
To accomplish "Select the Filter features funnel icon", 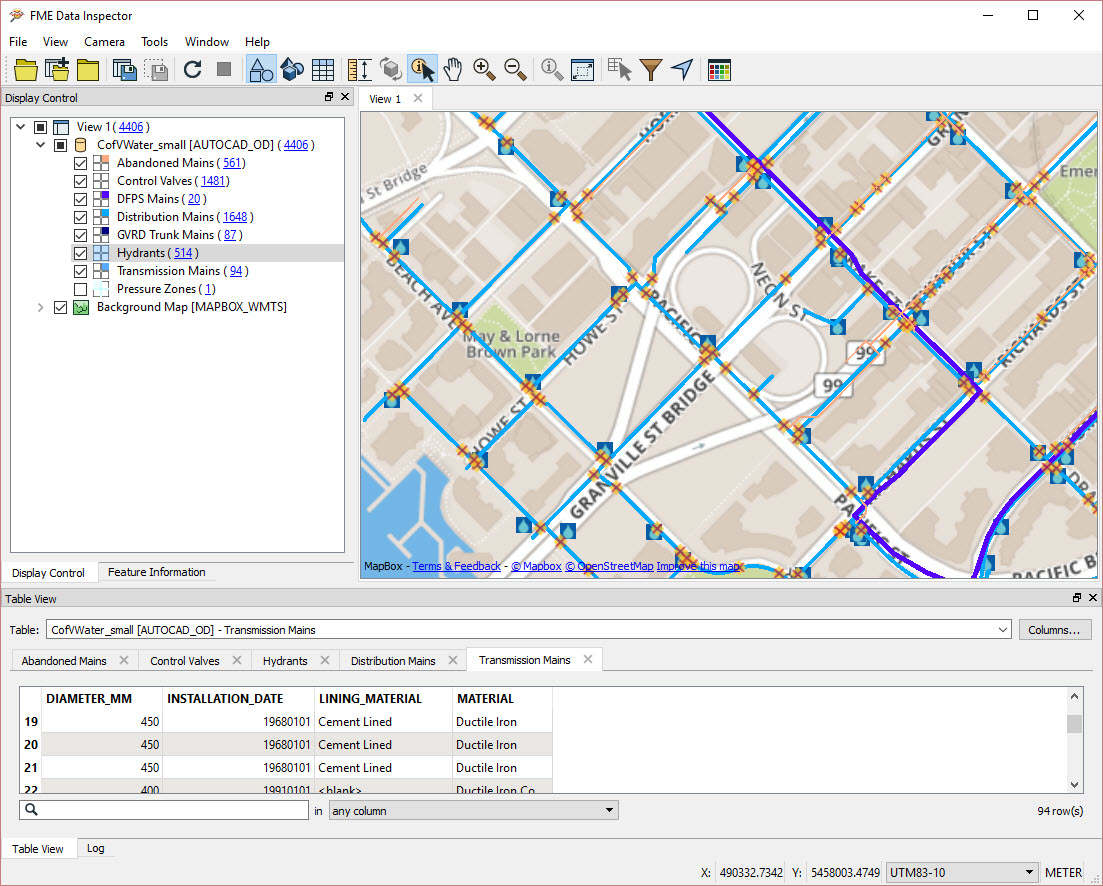I will click(x=650, y=69).
